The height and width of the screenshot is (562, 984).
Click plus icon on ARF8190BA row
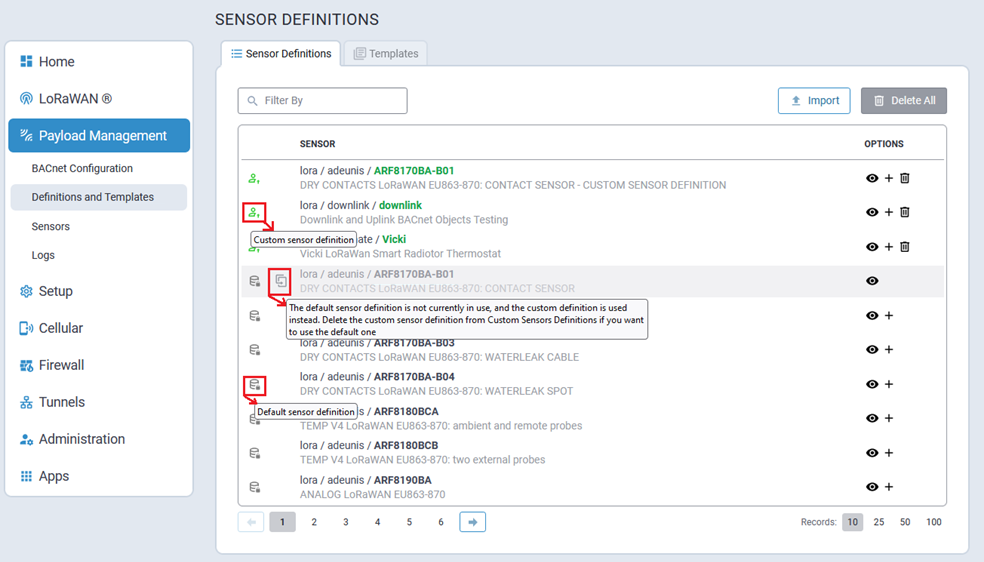(889, 487)
